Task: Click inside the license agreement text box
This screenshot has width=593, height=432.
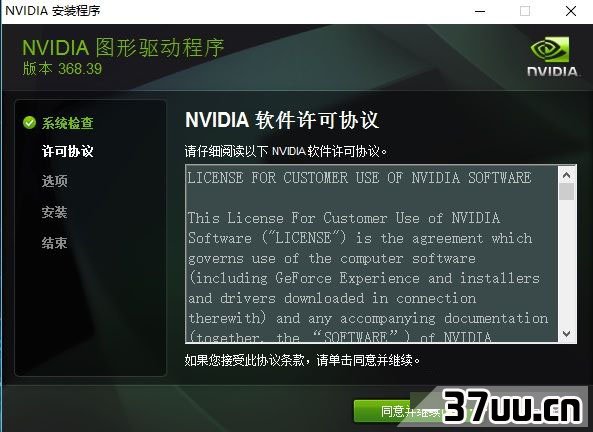Action: click(x=372, y=254)
